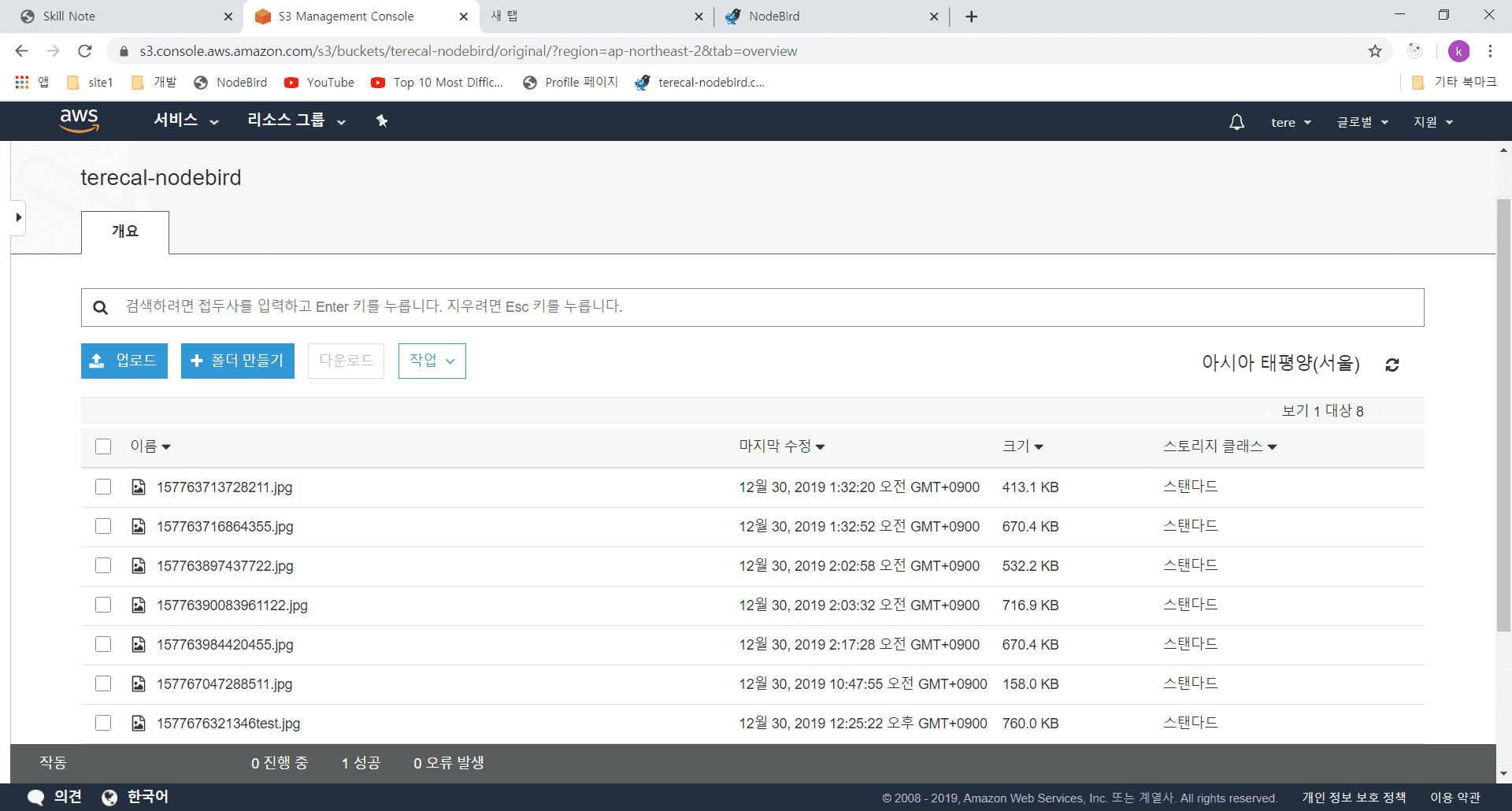
Task: Open the Chrome profile avatar
Action: pyautogui.click(x=1458, y=51)
